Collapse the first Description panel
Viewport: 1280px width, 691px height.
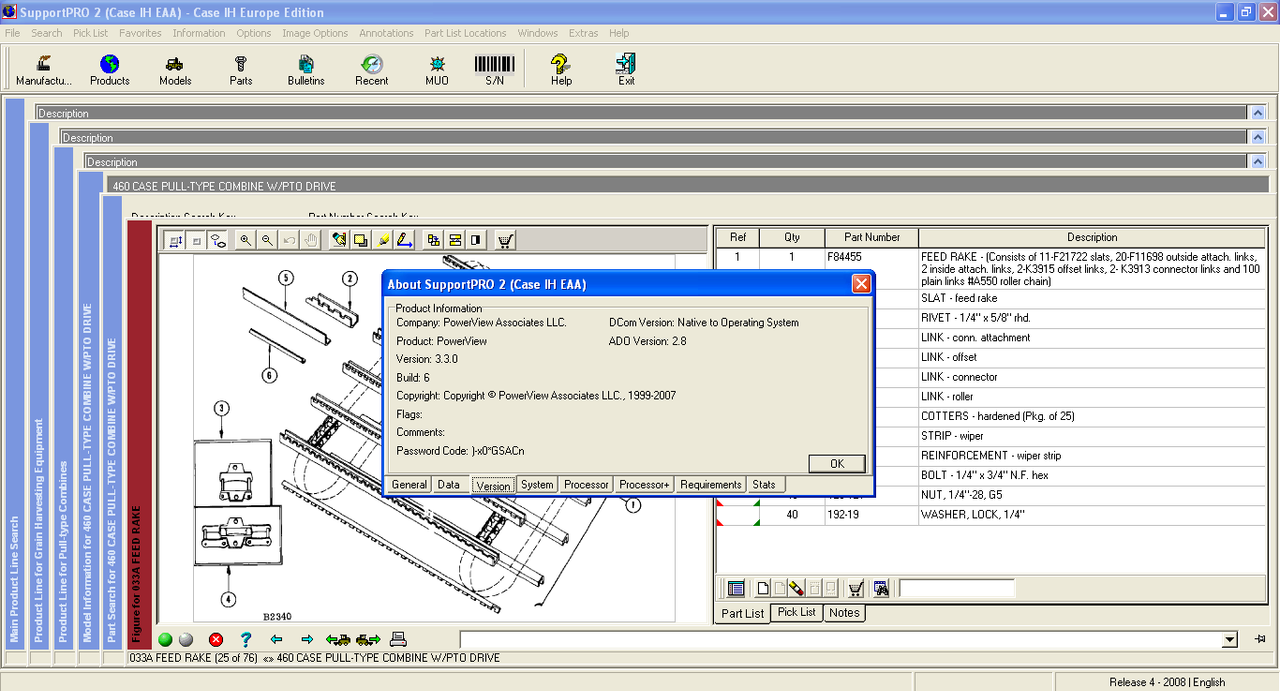tap(1258, 113)
